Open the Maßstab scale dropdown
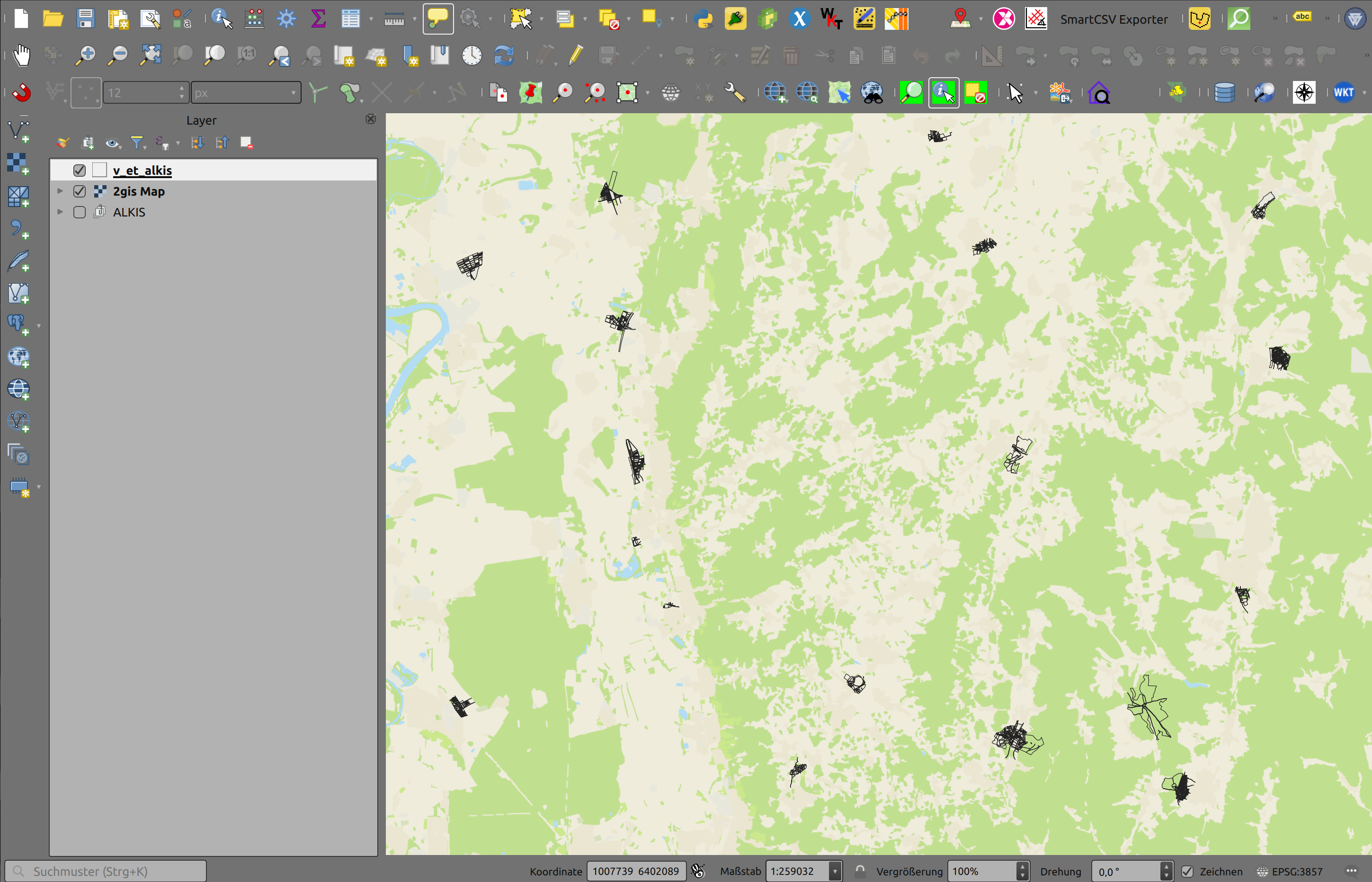 pyautogui.click(x=835, y=871)
